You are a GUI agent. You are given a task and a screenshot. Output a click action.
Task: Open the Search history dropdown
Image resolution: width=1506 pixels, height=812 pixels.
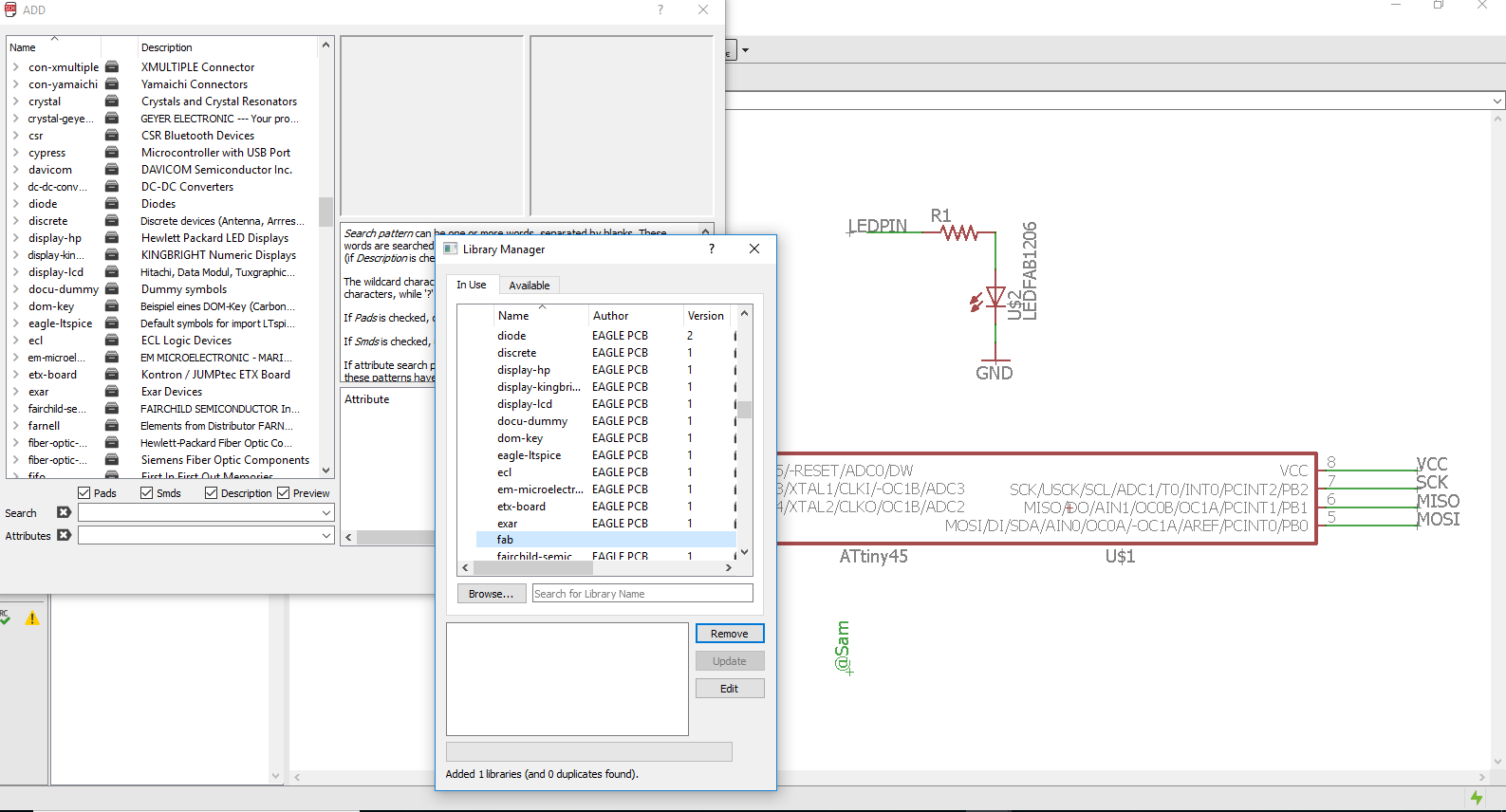click(326, 512)
